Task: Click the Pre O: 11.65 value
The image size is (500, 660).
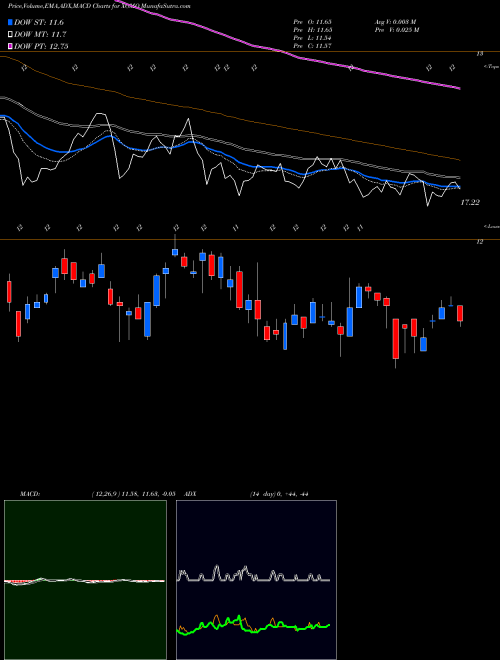Action: (313, 21)
